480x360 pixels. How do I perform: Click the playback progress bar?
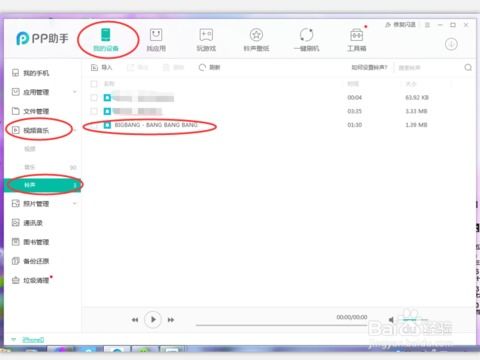click(x=281, y=325)
